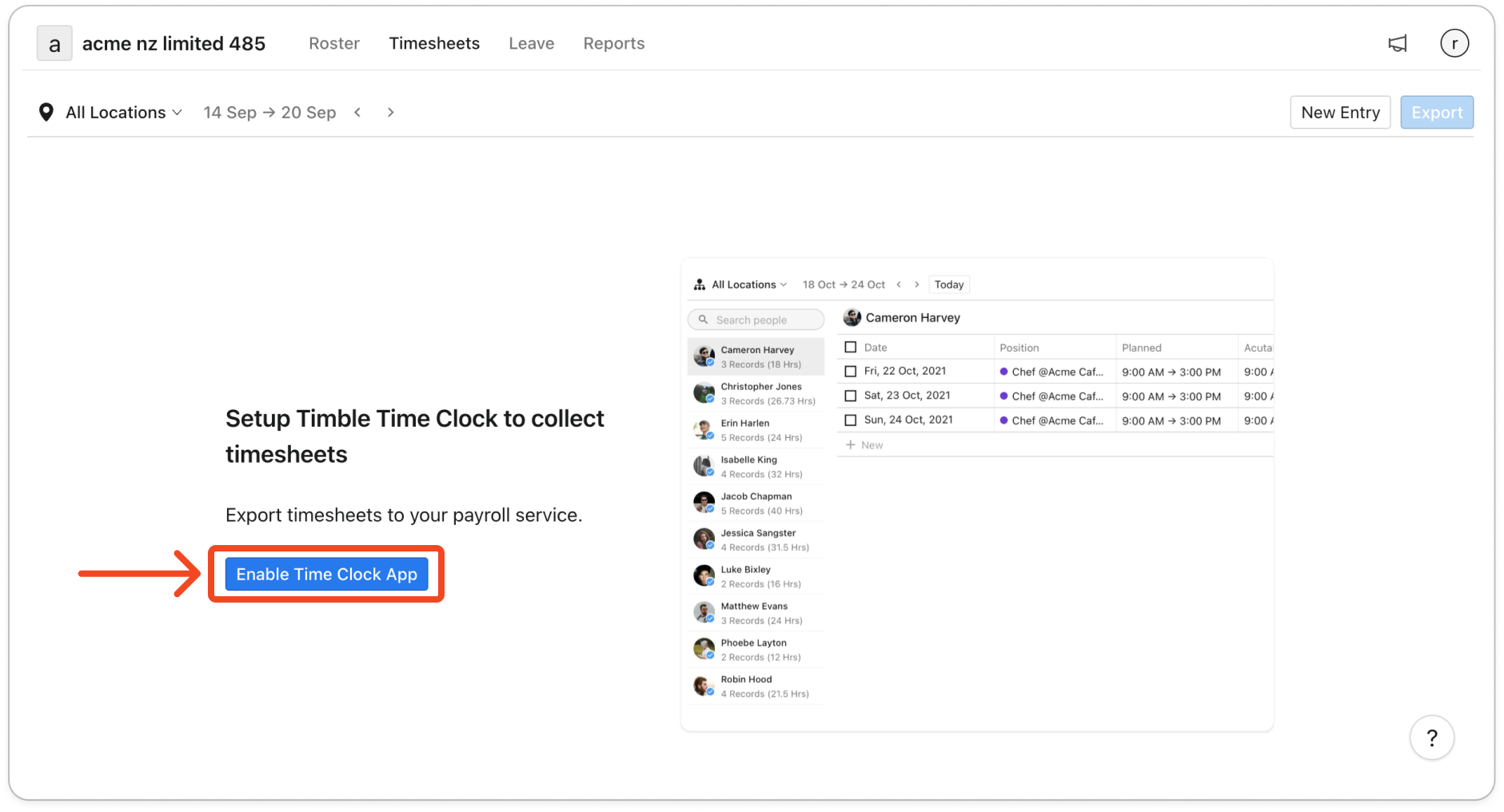The height and width of the screenshot is (812, 1504).
Task: Click Matthew Evans avatar in the list
Action: point(704,612)
